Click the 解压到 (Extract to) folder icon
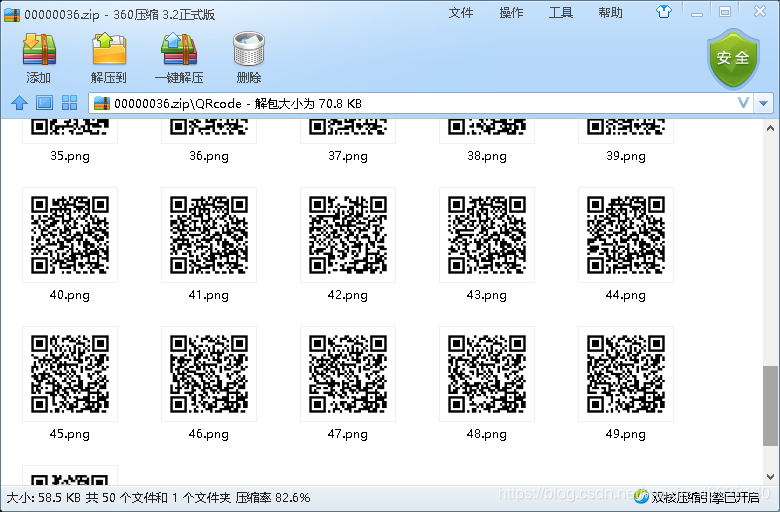780x512 pixels. point(109,49)
